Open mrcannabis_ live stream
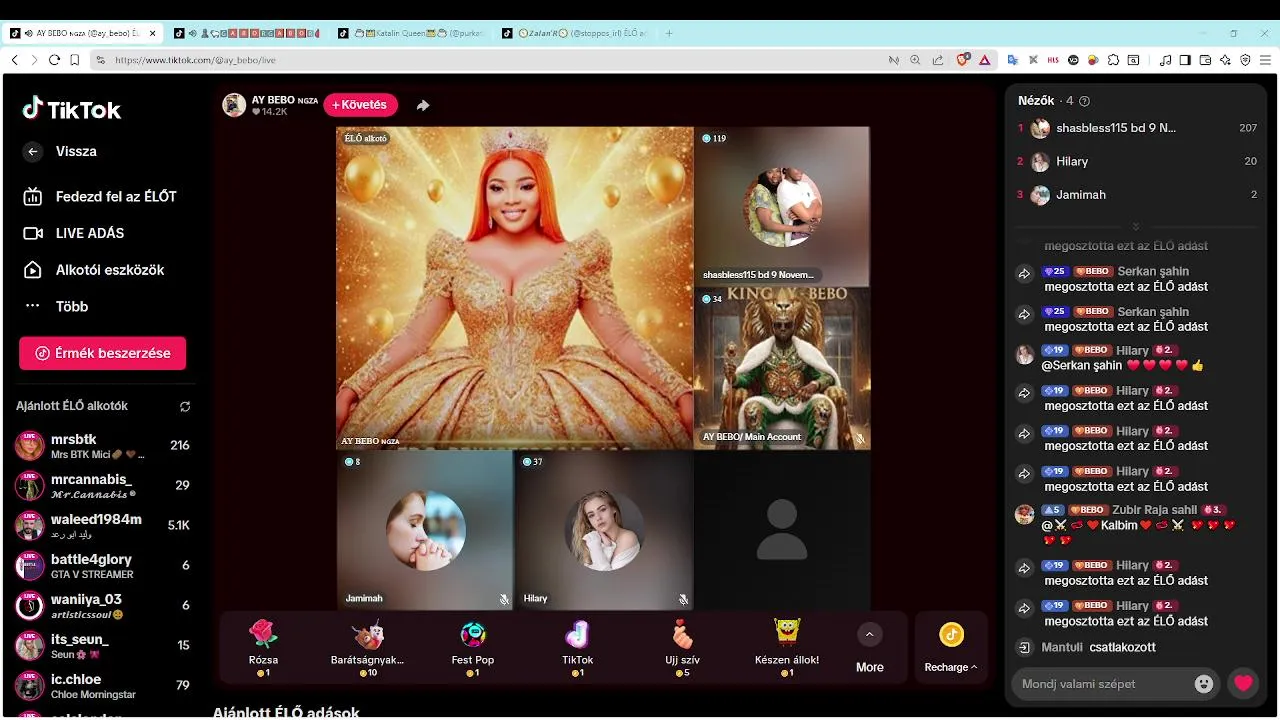1280x720 pixels. [x=103, y=486]
